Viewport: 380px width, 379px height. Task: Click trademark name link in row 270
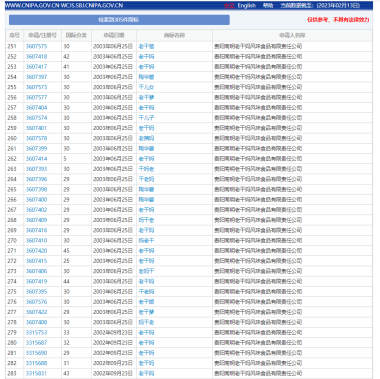[146, 240]
